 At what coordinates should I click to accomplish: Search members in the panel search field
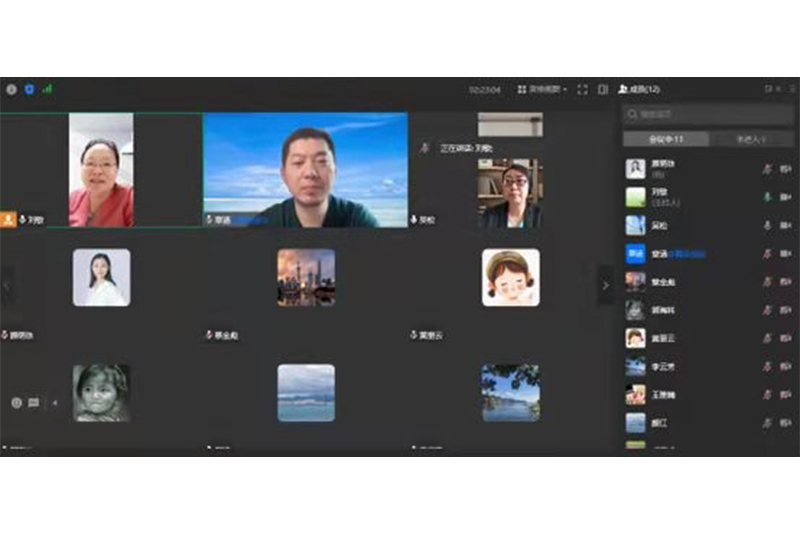click(708, 114)
